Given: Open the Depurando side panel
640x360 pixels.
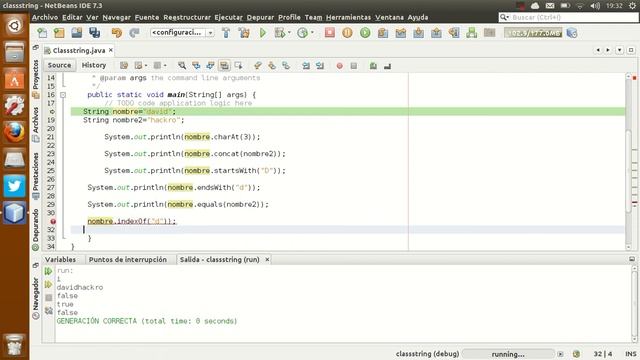Looking at the screenshot, I should coord(36,229).
